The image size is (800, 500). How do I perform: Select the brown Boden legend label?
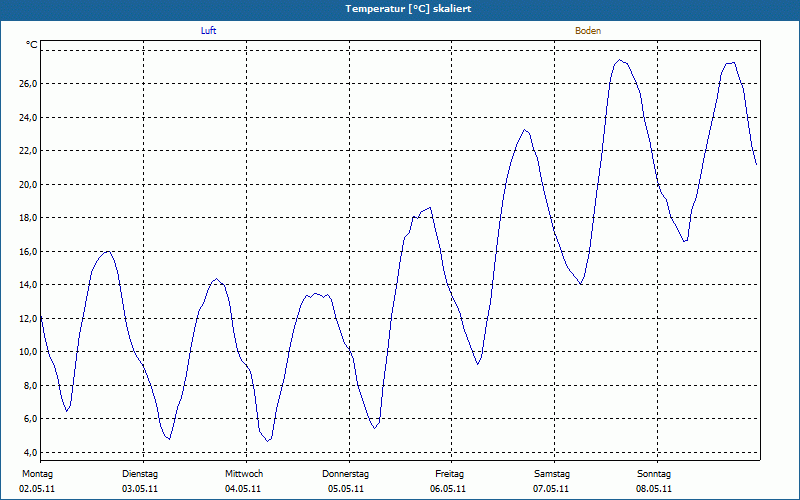588,31
